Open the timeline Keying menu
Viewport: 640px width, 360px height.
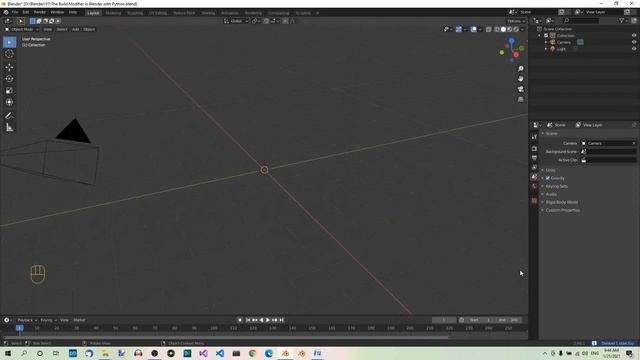tap(48, 320)
